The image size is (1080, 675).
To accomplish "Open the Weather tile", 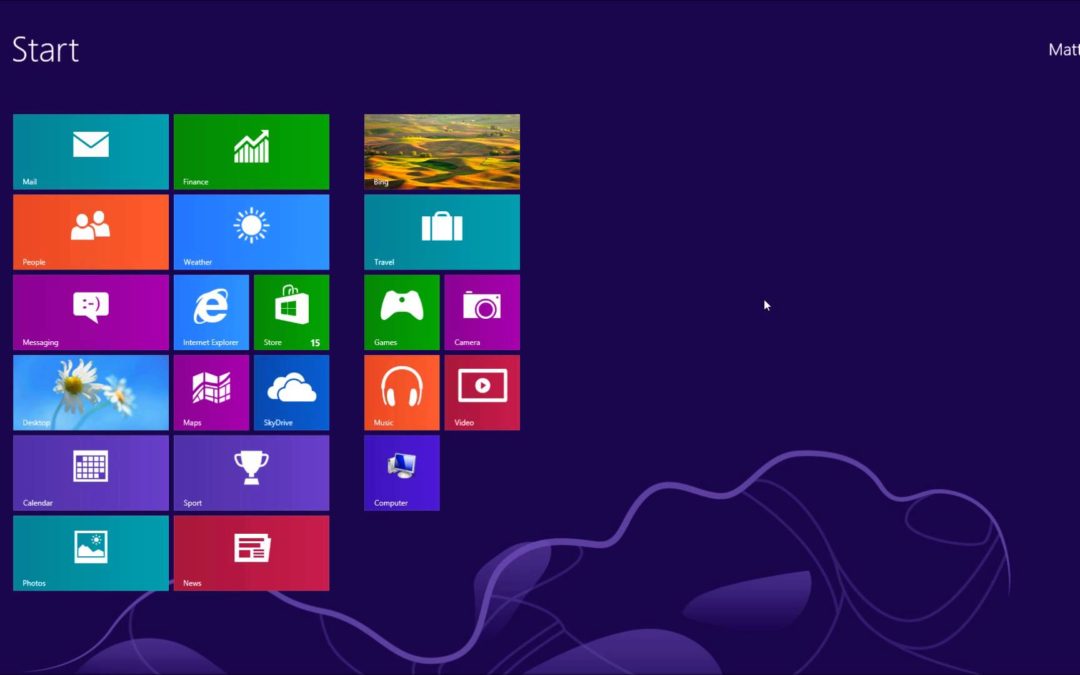I will (x=251, y=232).
